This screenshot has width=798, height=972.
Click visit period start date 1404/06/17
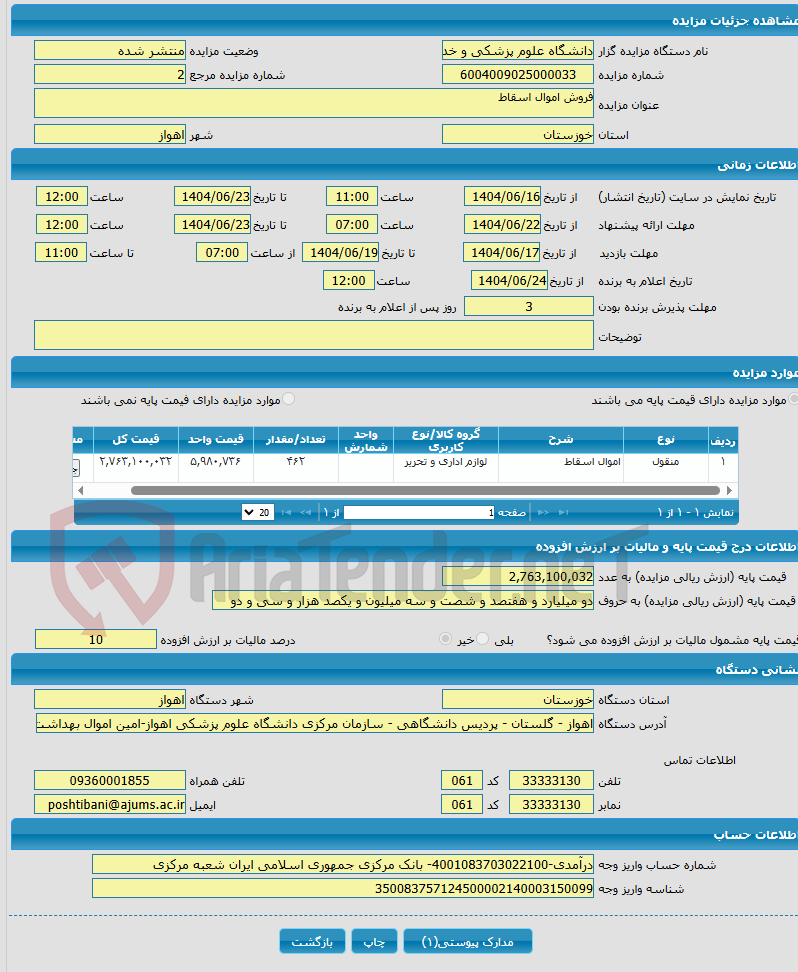coord(502,252)
